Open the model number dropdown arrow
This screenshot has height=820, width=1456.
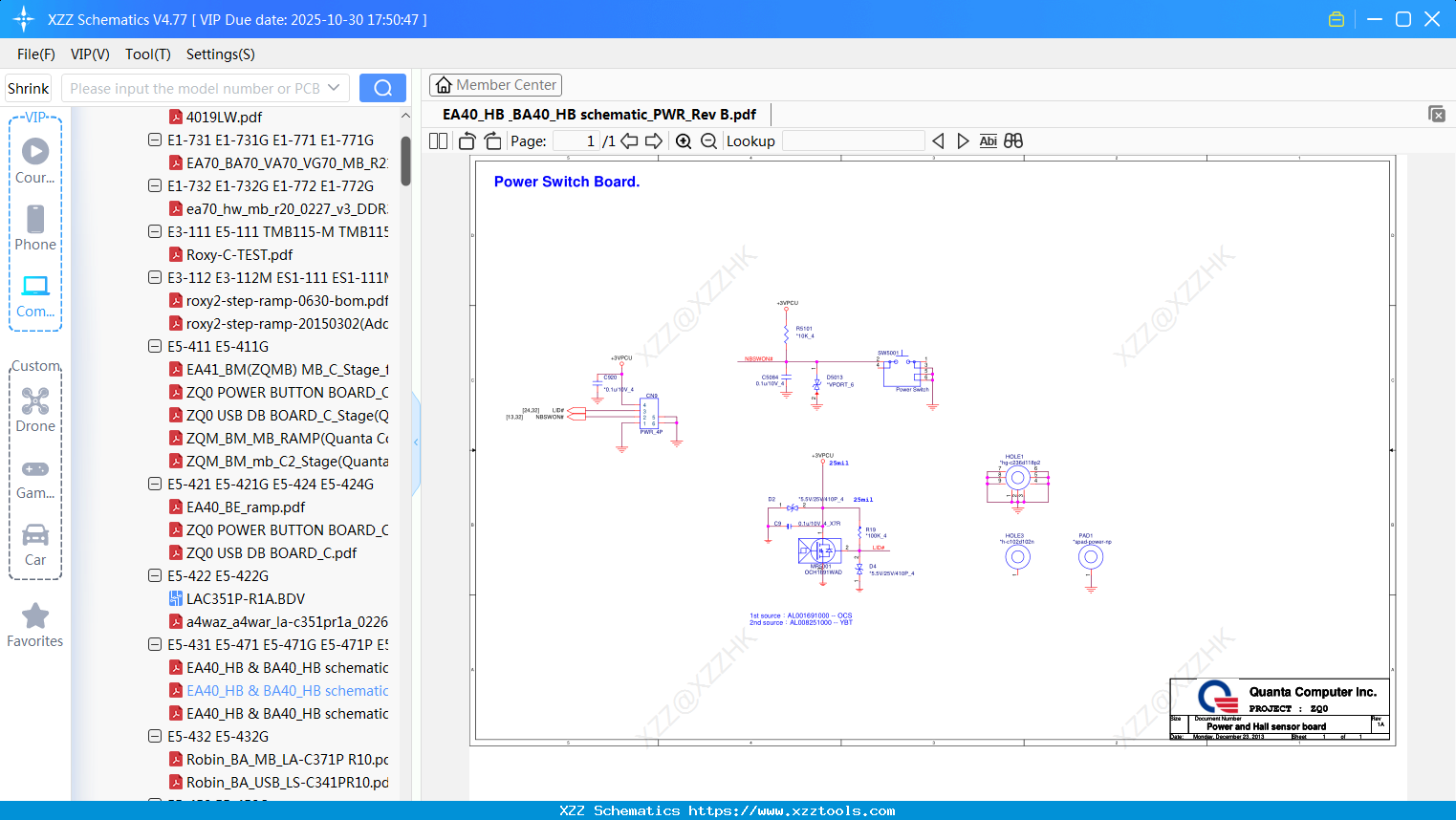[334, 88]
